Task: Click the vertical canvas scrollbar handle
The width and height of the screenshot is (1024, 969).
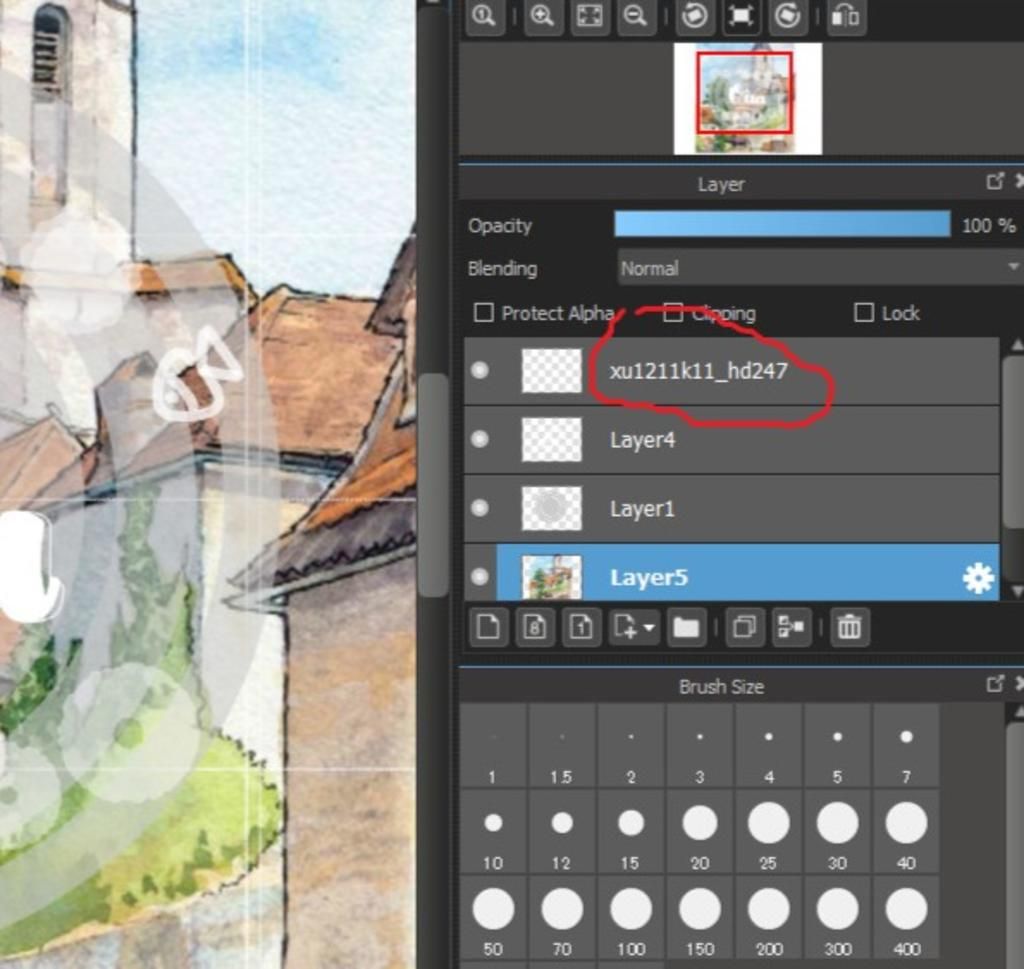Action: click(x=432, y=484)
